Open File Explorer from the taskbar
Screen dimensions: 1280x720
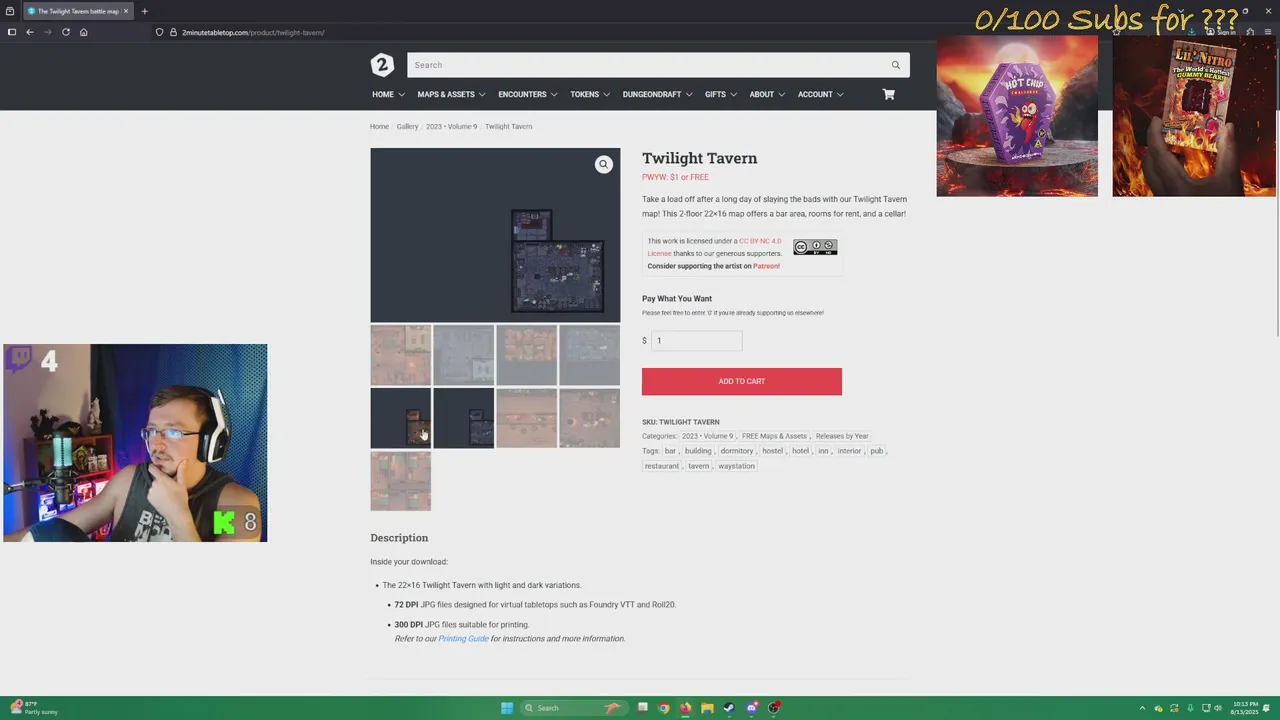tap(707, 708)
